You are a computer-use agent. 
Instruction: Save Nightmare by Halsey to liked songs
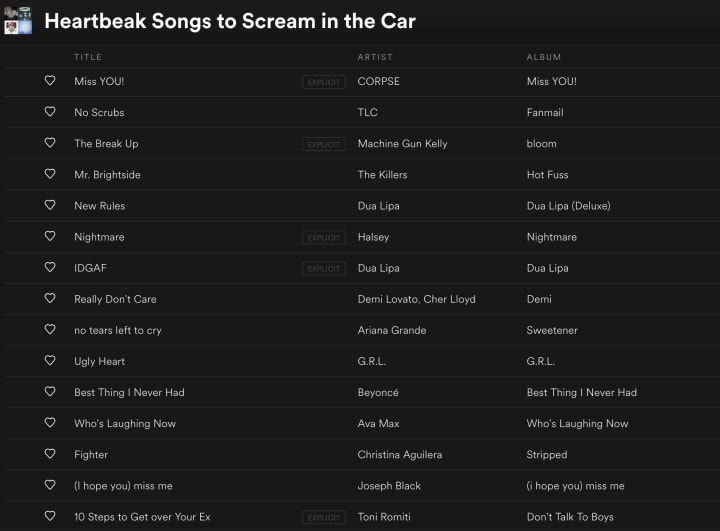pyautogui.click(x=50, y=236)
